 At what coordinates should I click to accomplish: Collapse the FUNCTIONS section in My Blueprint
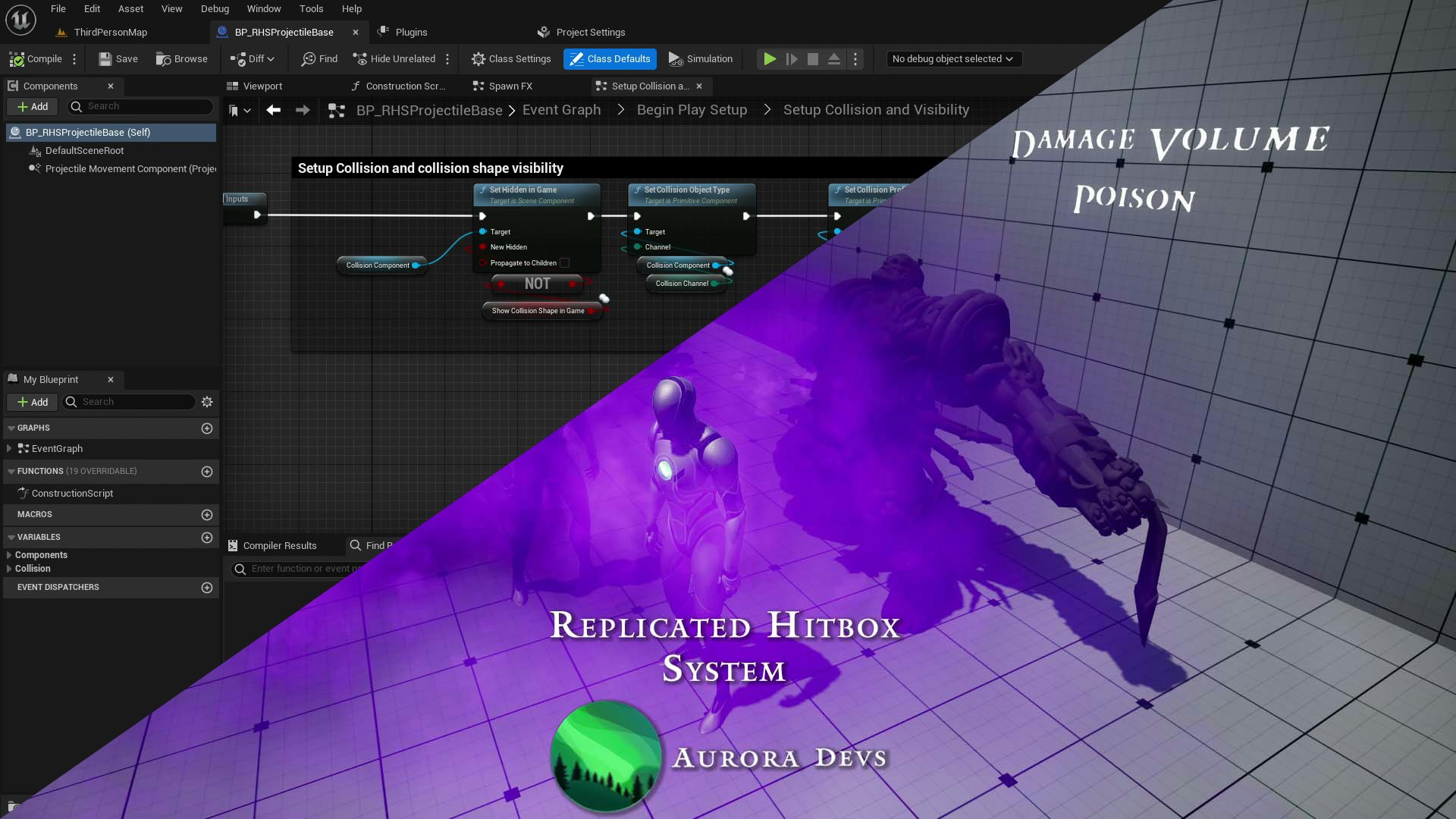tap(9, 471)
